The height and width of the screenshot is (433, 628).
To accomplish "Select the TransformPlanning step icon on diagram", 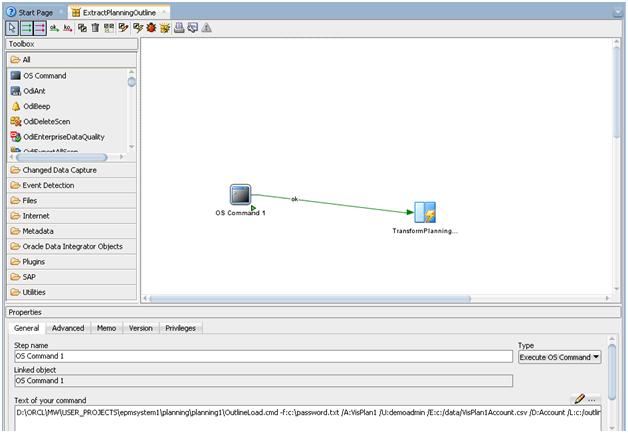I will (425, 212).
